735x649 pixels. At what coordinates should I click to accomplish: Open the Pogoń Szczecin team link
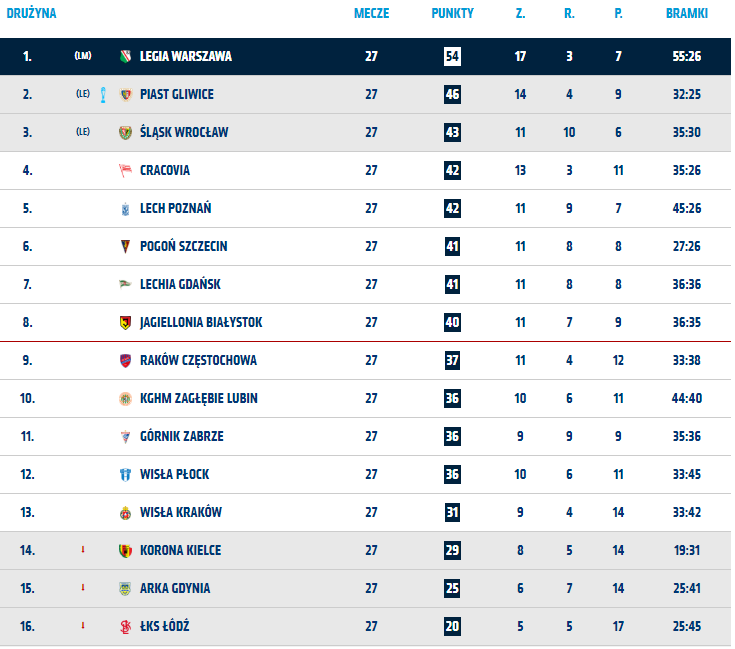pos(183,246)
